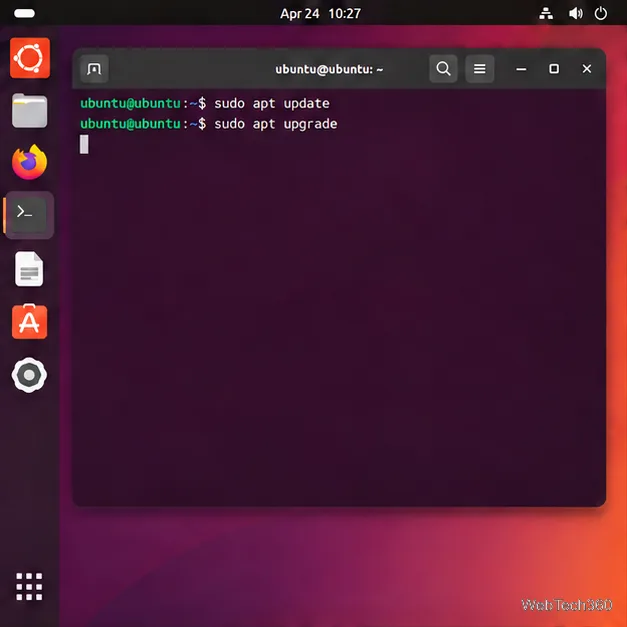Close the terminal window
This screenshot has width=627, height=627.
587,69
